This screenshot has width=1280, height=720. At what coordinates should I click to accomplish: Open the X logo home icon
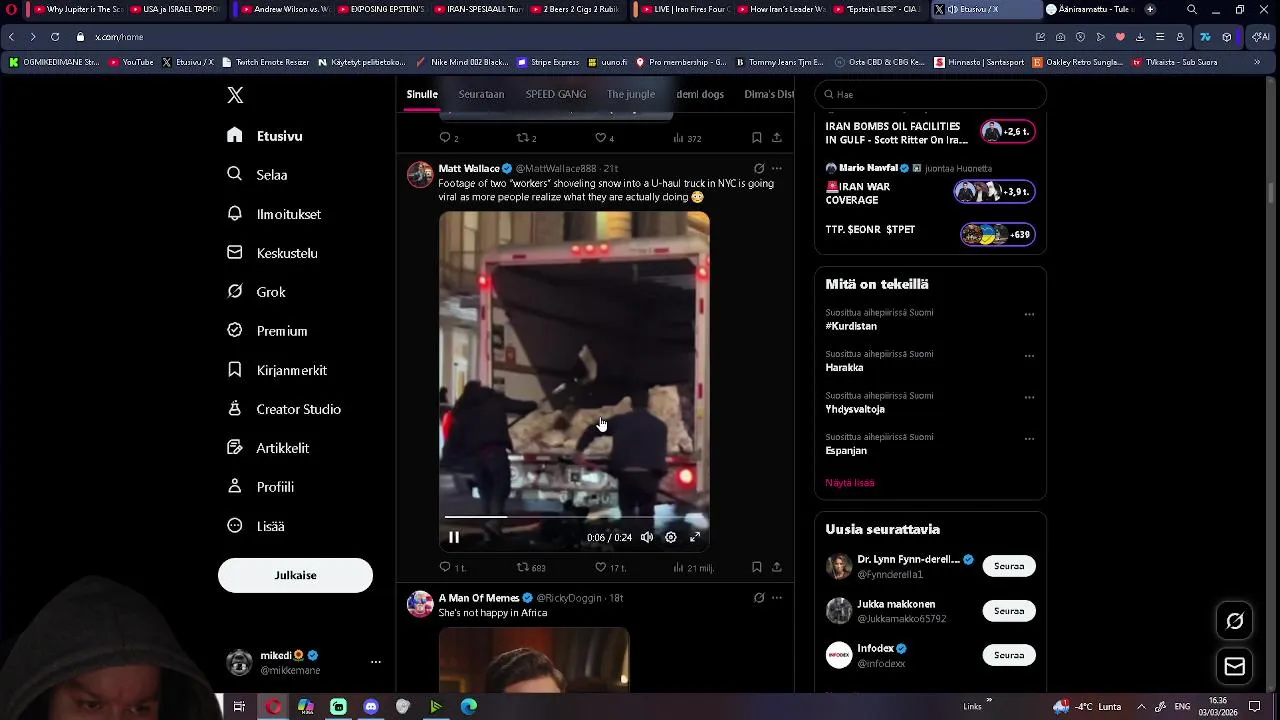[x=235, y=95]
